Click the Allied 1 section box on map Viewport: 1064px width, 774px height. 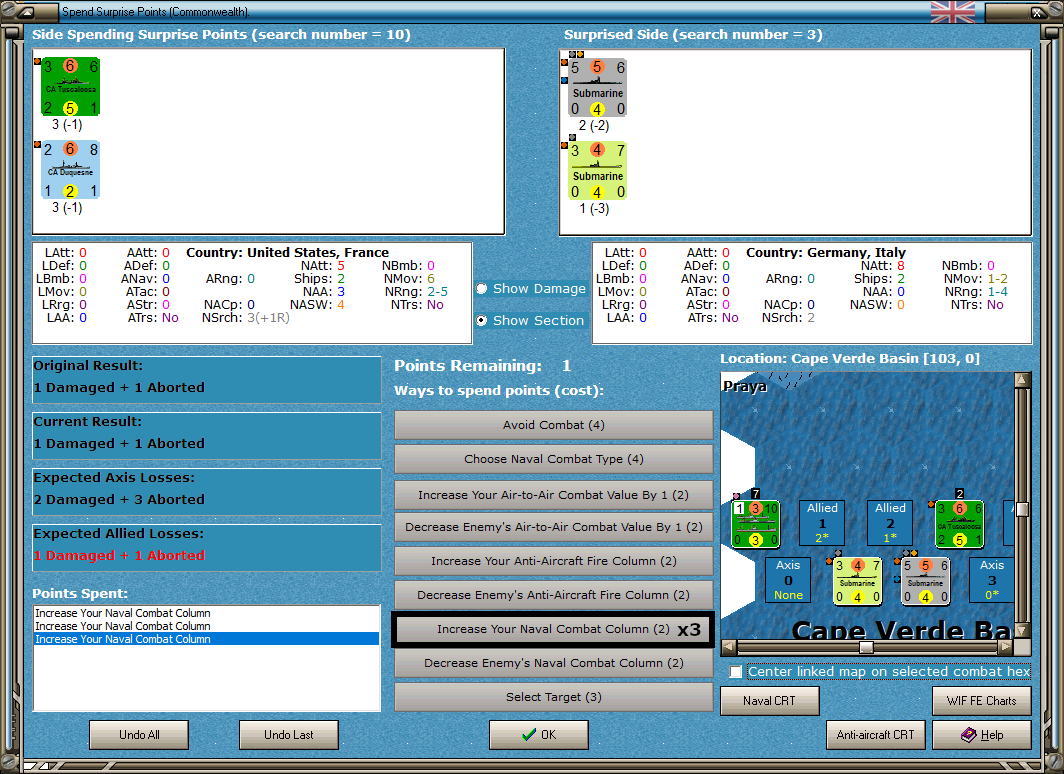click(x=822, y=522)
